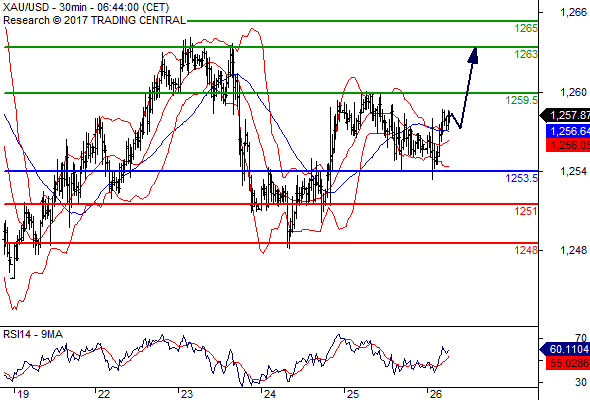Select the 1263 green resistance label

526,55
